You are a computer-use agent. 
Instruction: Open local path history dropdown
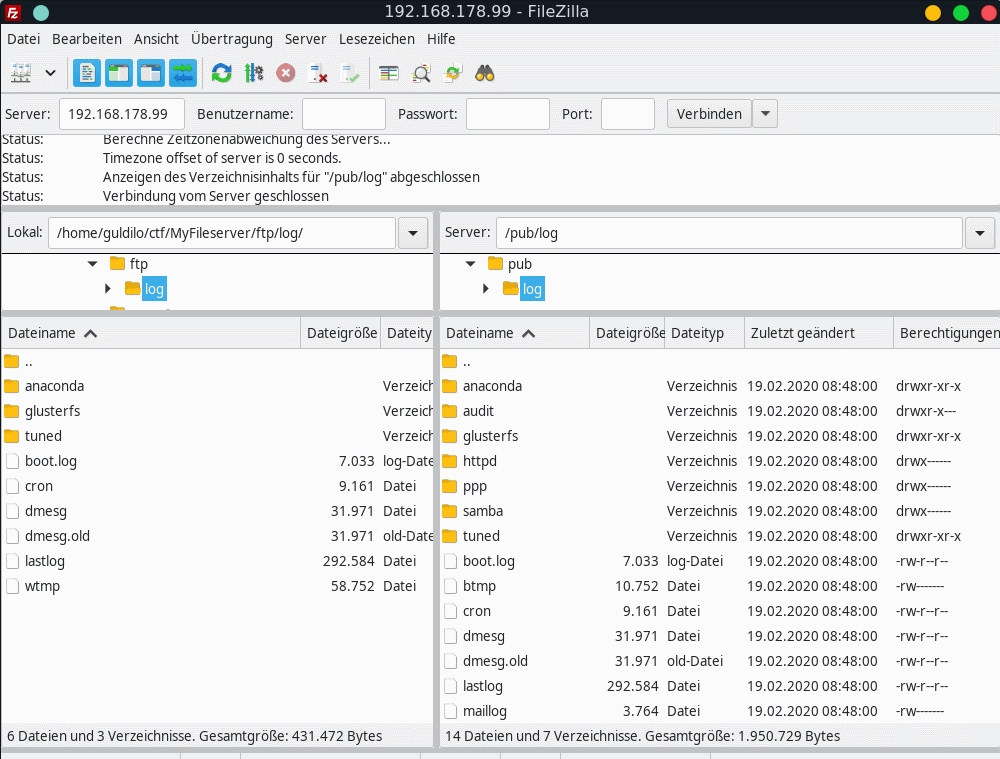(x=413, y=233)
